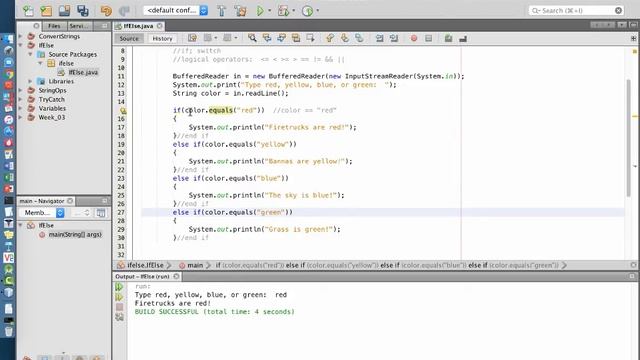This screenshot has width=640, height=360.
Task: Open the Profile Project dropdown arrow
Action: pos(318,11)
